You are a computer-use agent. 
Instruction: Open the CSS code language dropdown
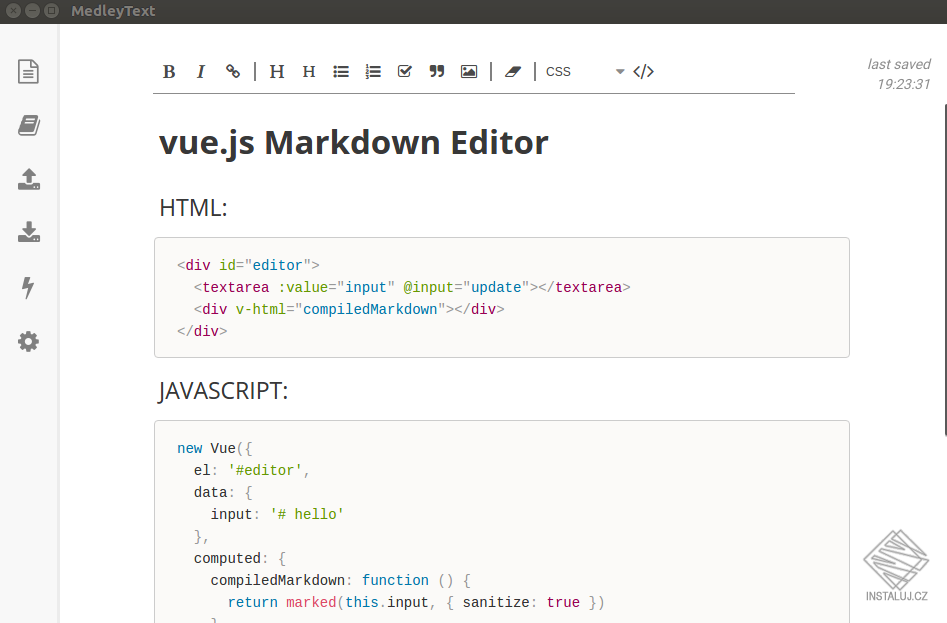(x=585, y=72)
